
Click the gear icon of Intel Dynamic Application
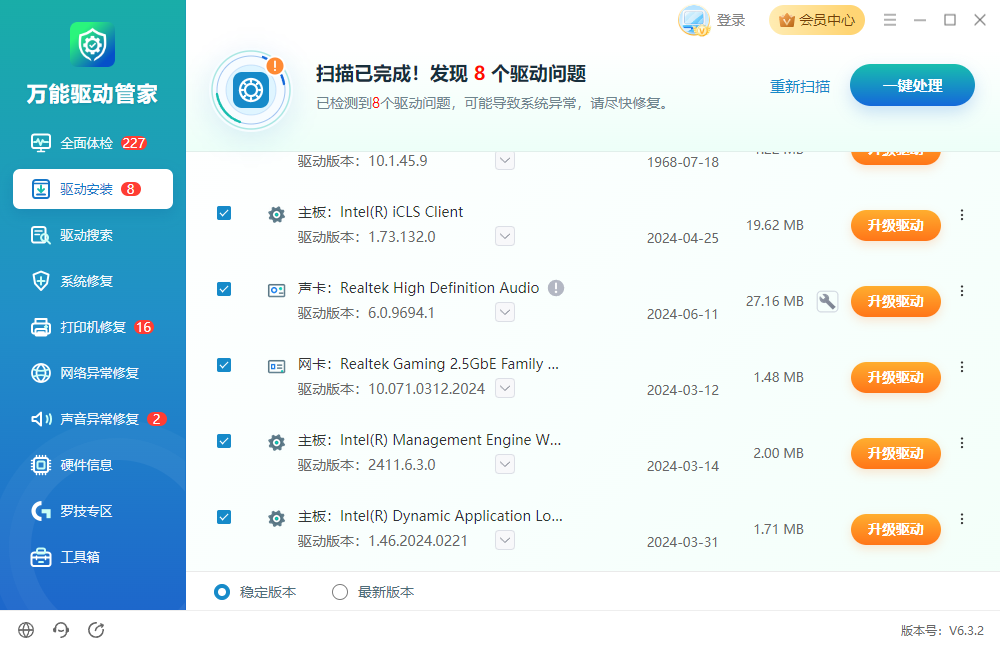(x=276, y=518)
